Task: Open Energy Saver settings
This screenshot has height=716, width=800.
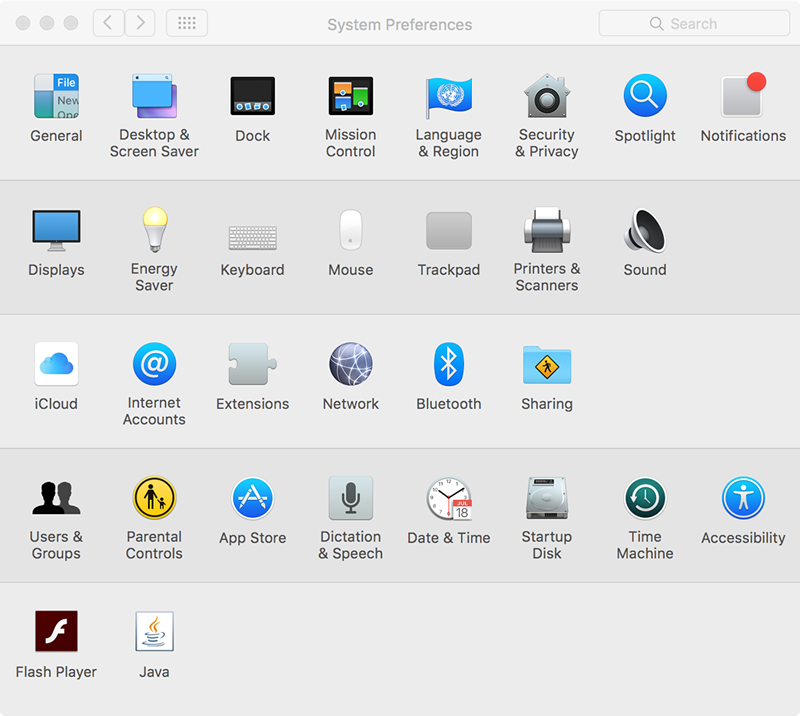Action: tap(154, 231)
